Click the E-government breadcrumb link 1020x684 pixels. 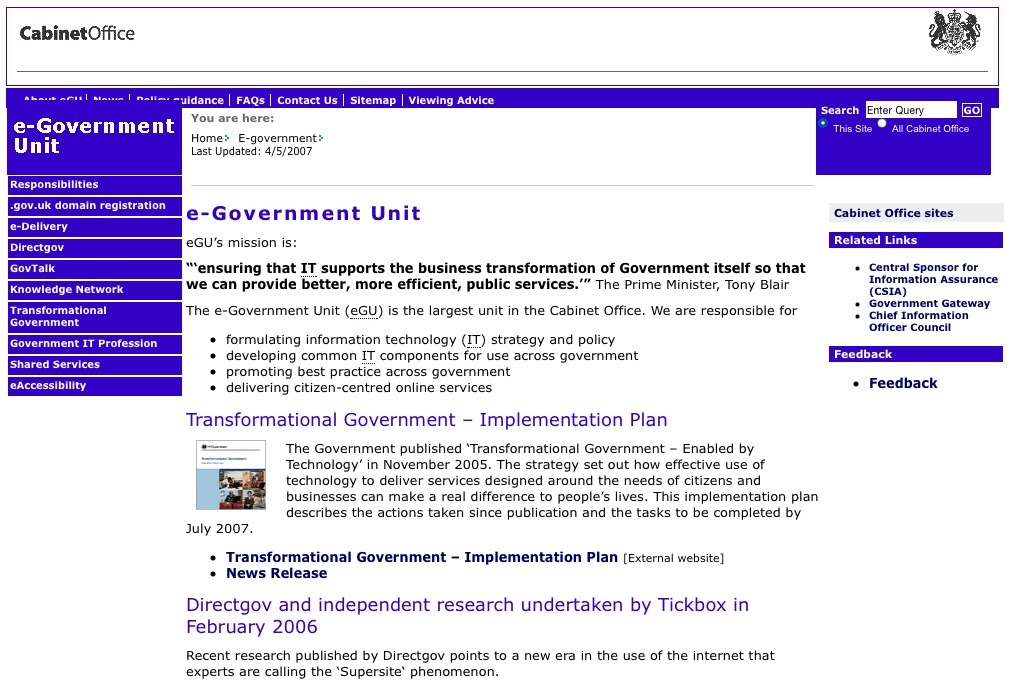point(277,138)
